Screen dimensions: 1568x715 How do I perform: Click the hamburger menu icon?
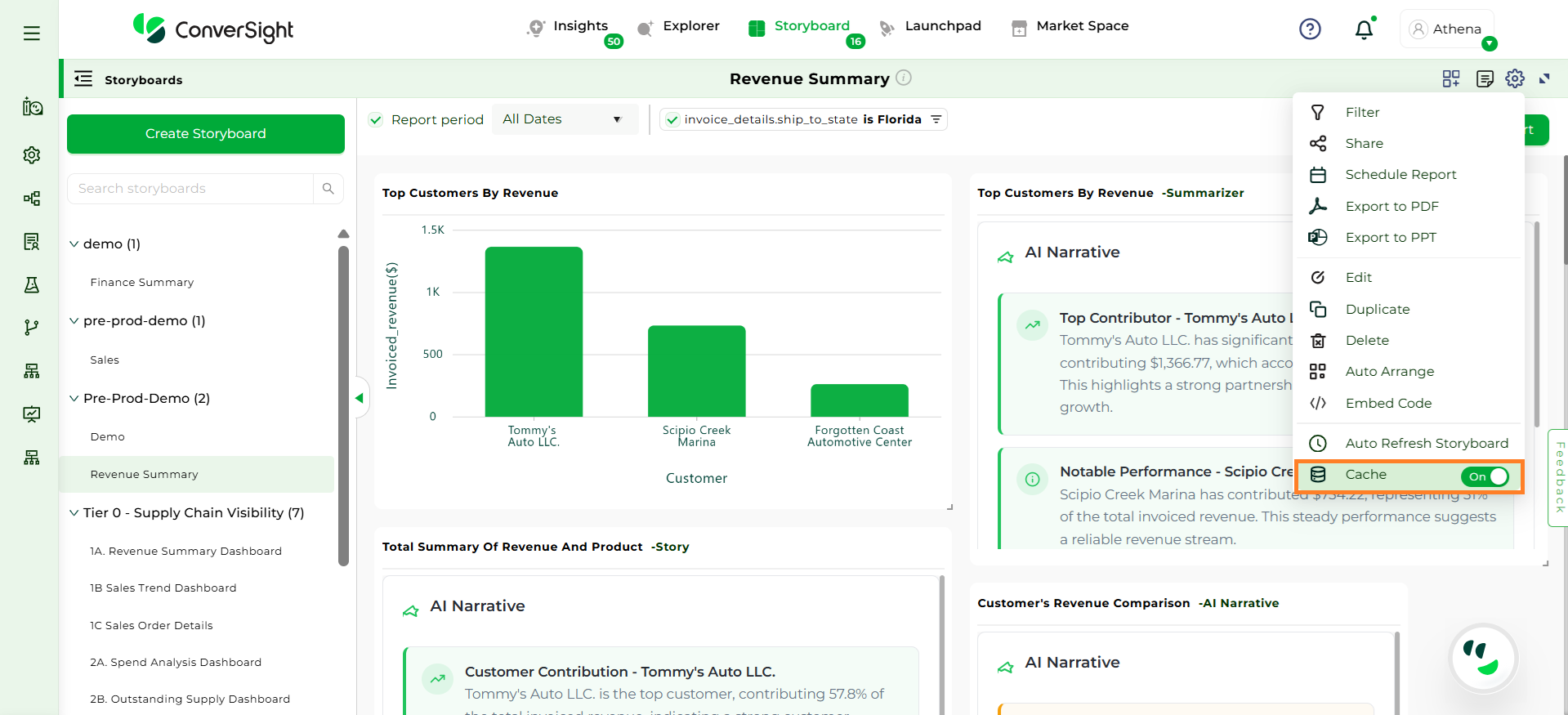[32, 34]
